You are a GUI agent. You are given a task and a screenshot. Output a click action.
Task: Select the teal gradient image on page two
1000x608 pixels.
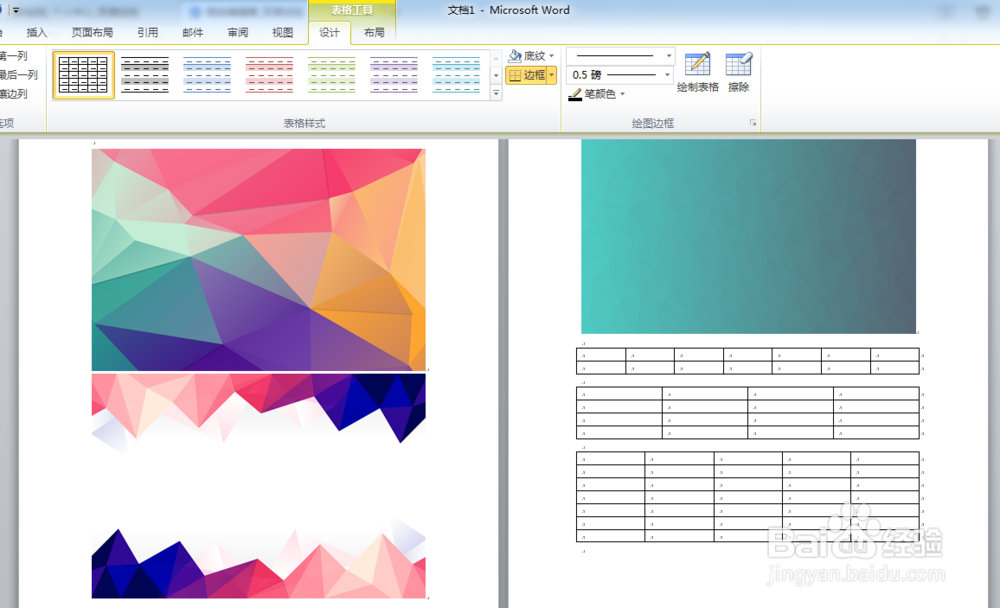pyautogui.click(x=748, y=236)
